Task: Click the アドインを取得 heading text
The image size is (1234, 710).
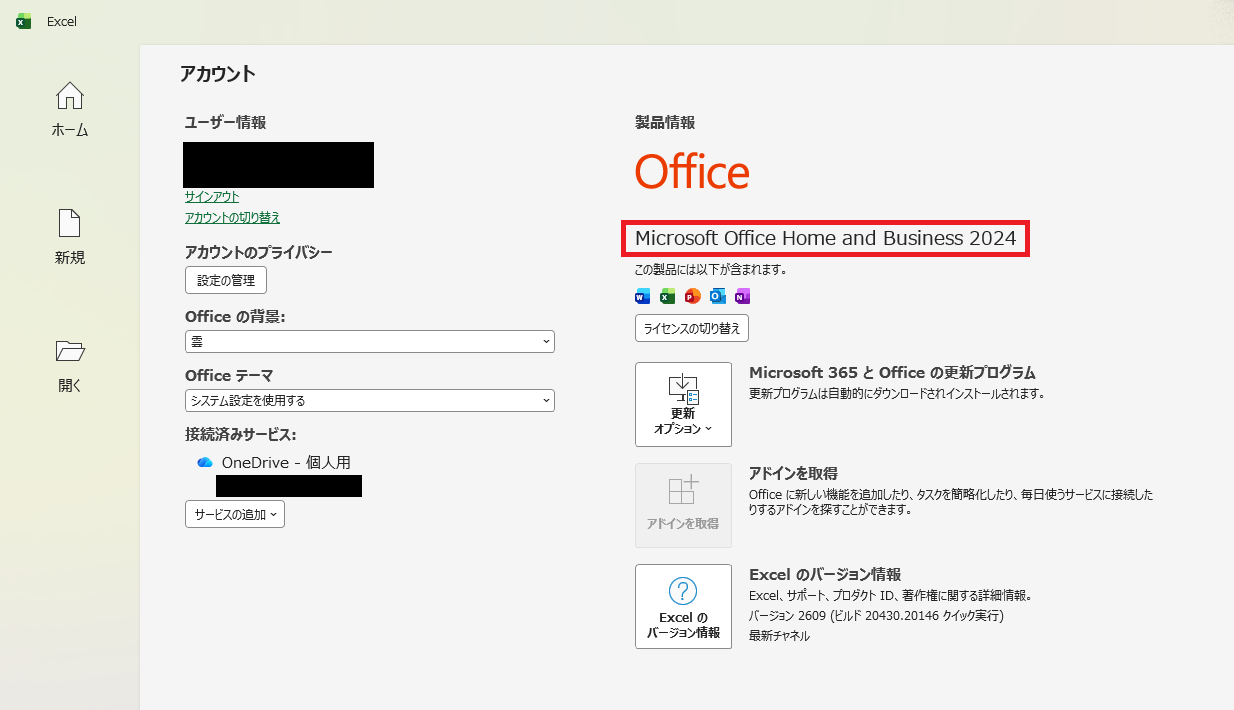Action: coord(793,473)
